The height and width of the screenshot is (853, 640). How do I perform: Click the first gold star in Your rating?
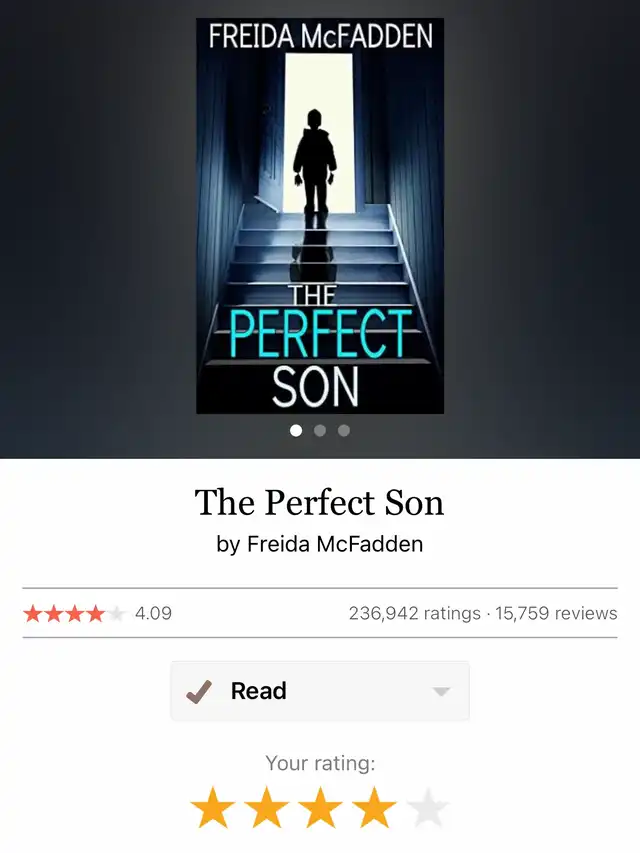coord(213,807)
